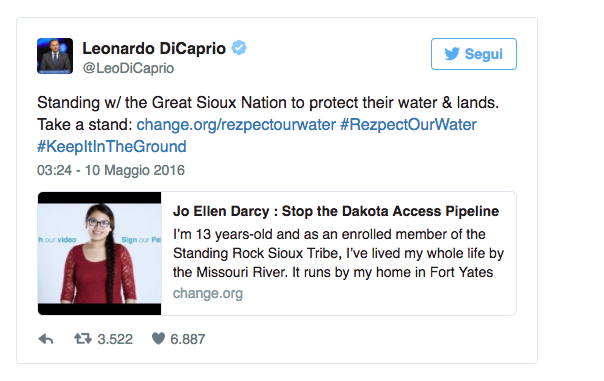Like the tweet with the heart icon
Screen dimensions: 604x381
pyautogui.click(x=158, y=339)
